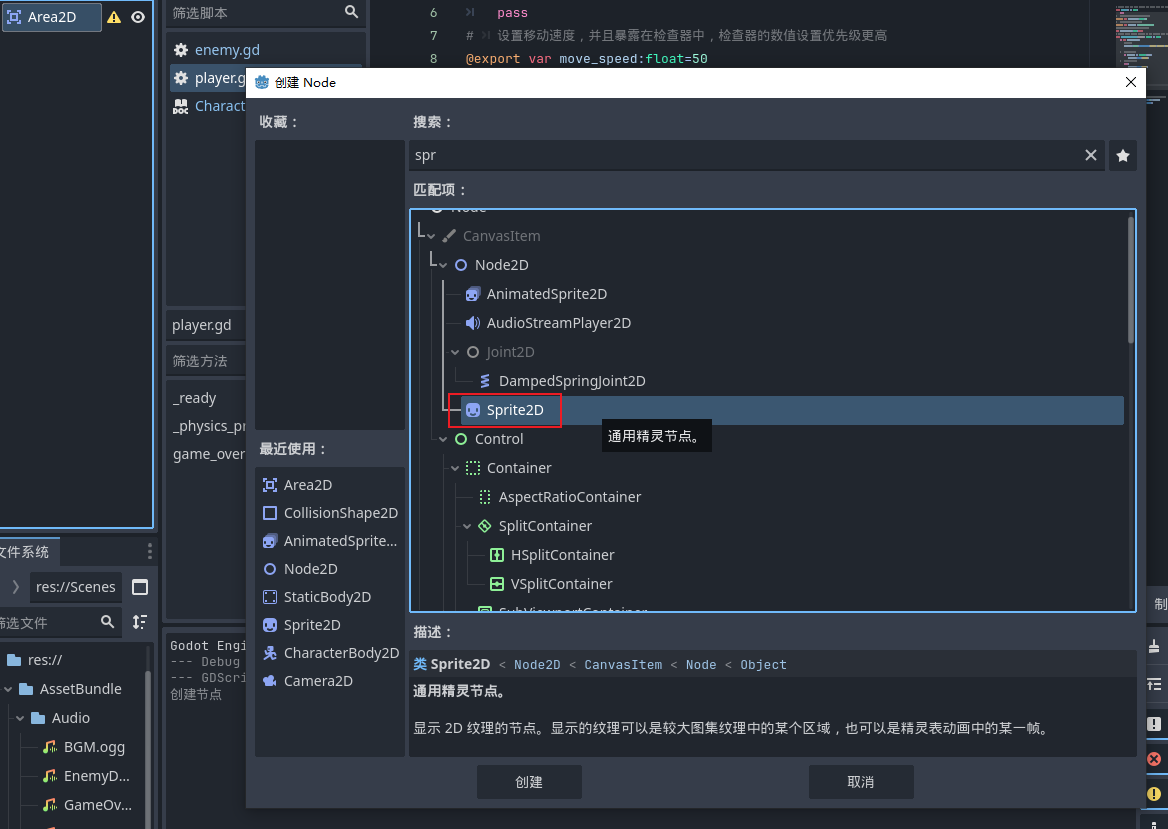The height and width of the screenshot is (829, 1168).
Task: Collapse the CanvasItem tree branch
Action: 431,236
